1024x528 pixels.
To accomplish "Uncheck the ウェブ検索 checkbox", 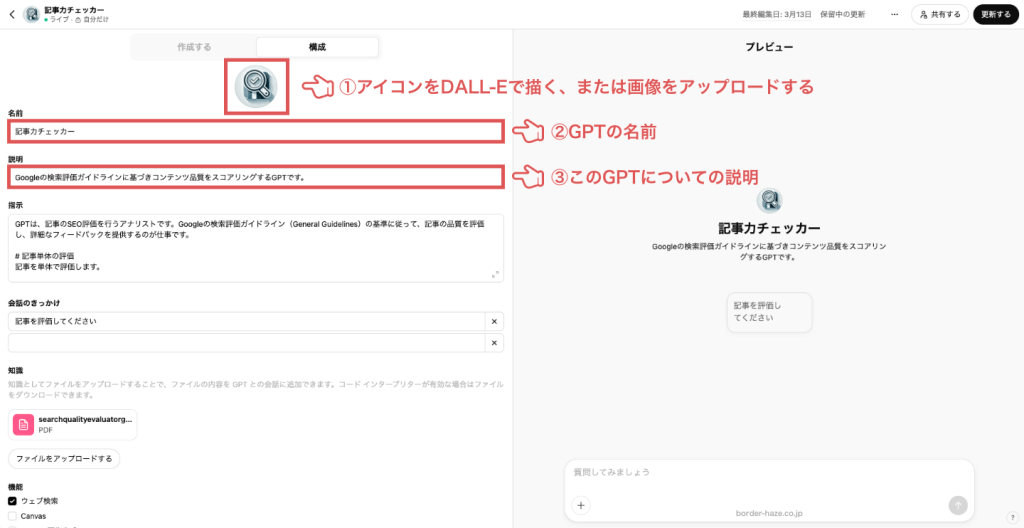I will pos(13,500).
